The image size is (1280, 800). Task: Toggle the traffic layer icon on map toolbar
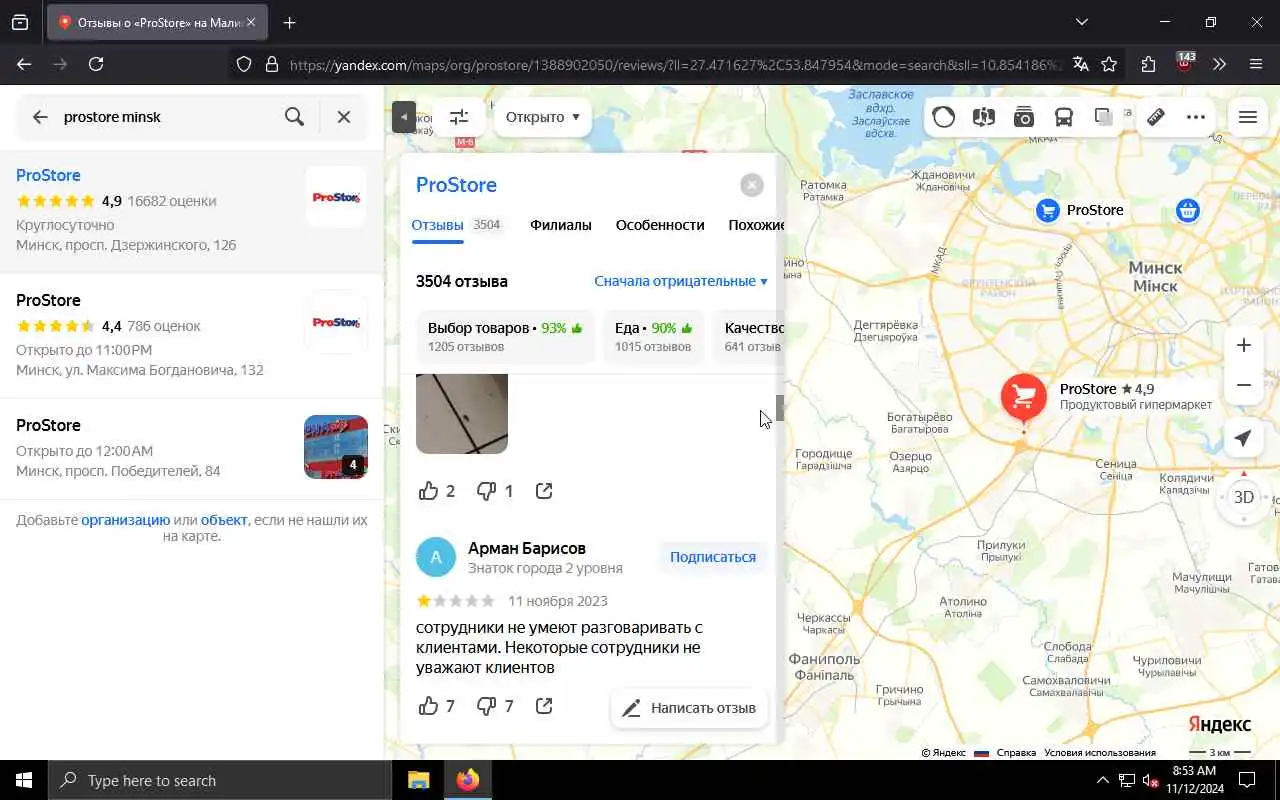(x=943, y=117)
